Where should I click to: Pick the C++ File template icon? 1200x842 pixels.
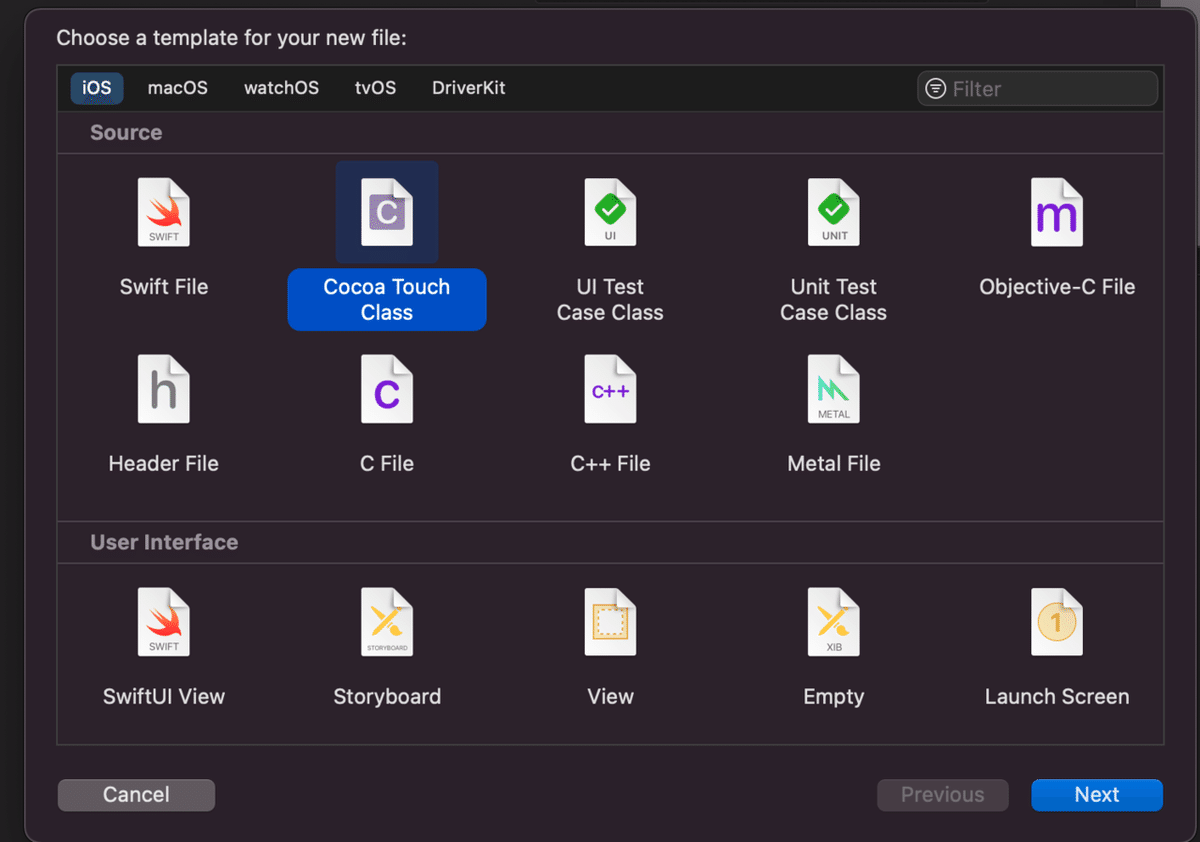coord(610,389)
